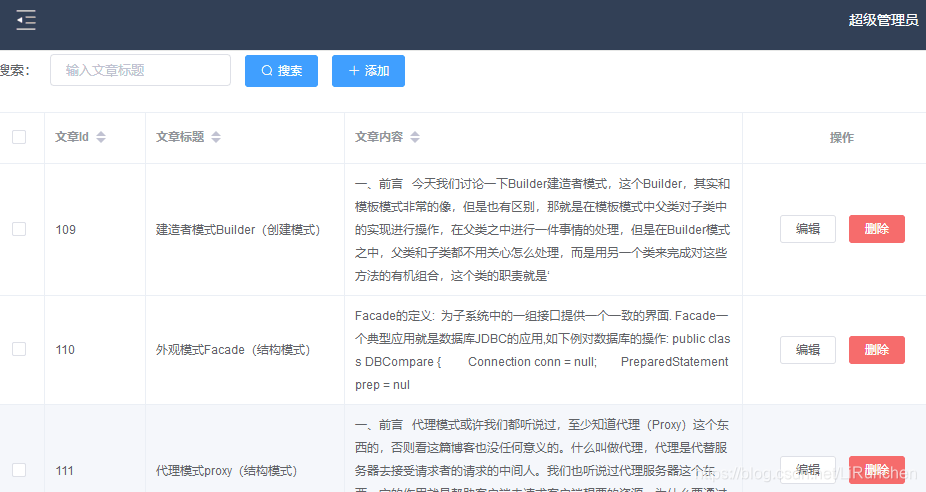Click the 文章标题 header text

tap(180, 137)
